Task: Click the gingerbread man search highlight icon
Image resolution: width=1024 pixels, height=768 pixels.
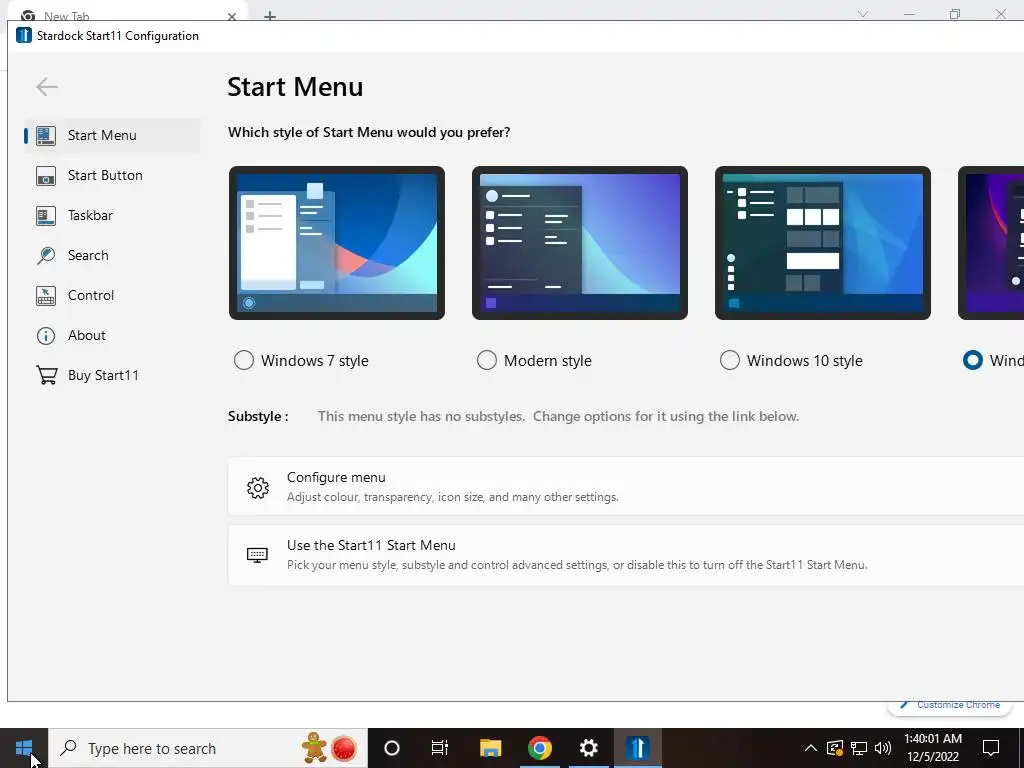Action: pyautogui.click(x=314, y=748)
